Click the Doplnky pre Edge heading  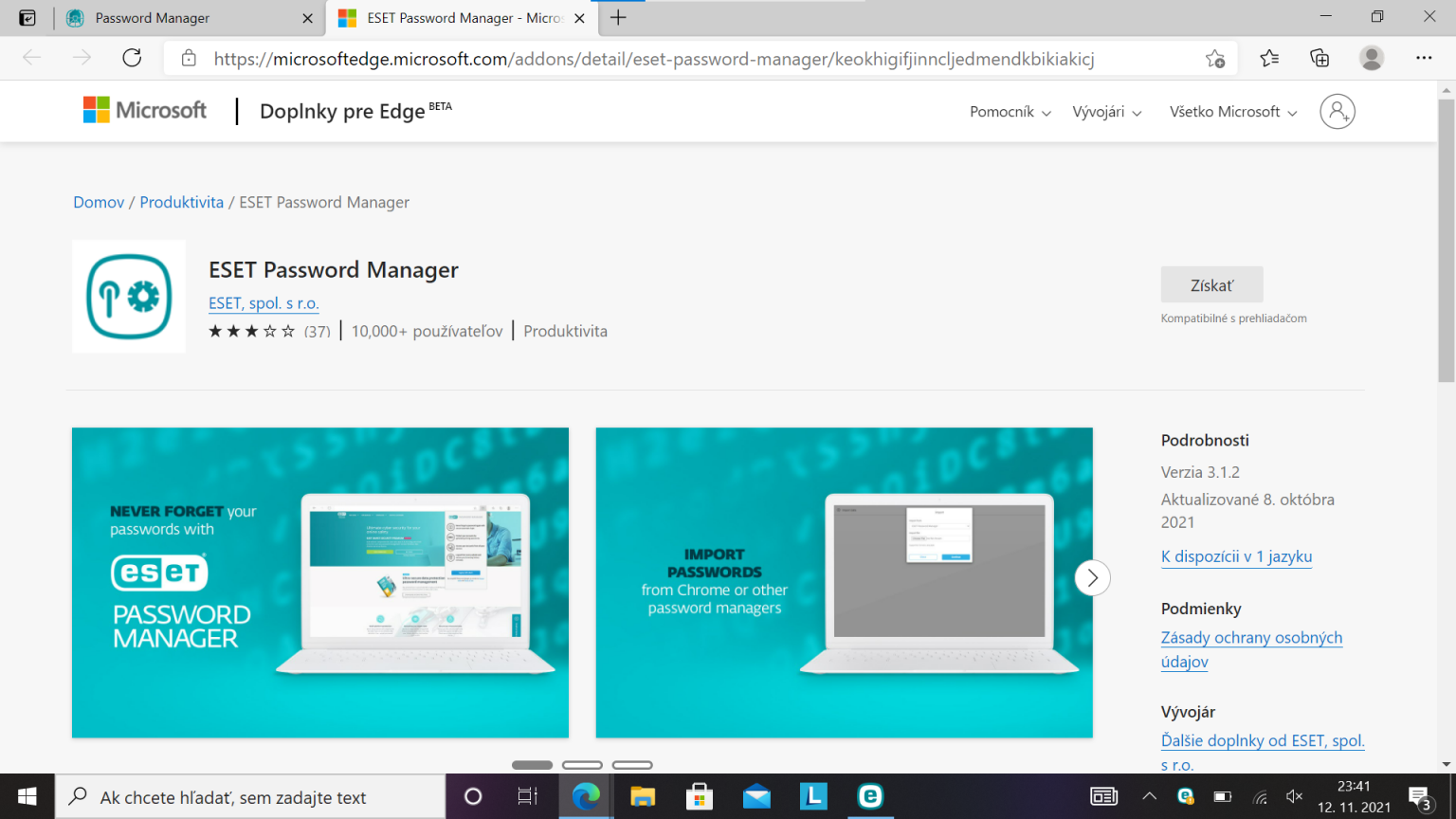(355, 111)
